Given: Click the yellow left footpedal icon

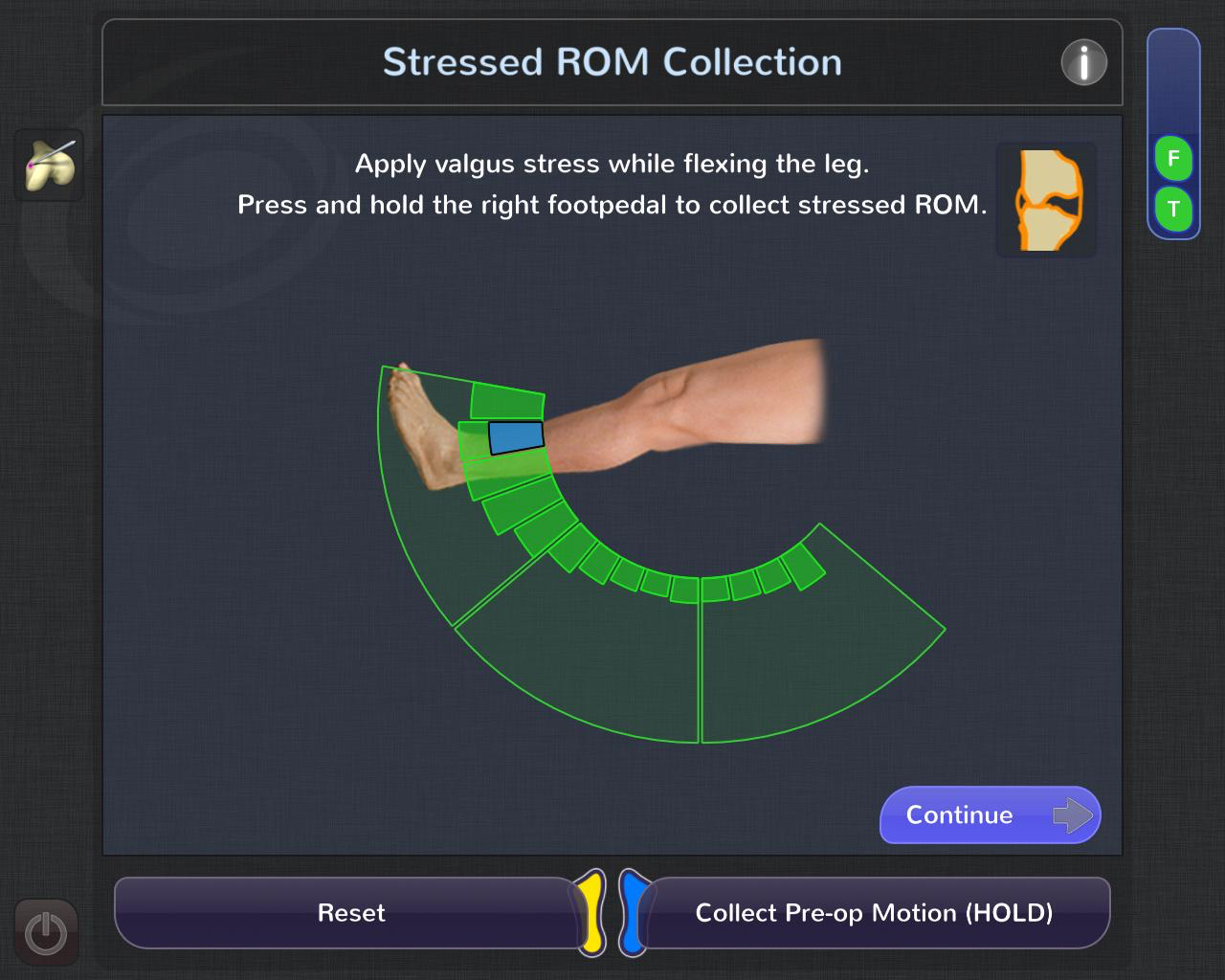Looking at the screenshot, I should point(592,912).
